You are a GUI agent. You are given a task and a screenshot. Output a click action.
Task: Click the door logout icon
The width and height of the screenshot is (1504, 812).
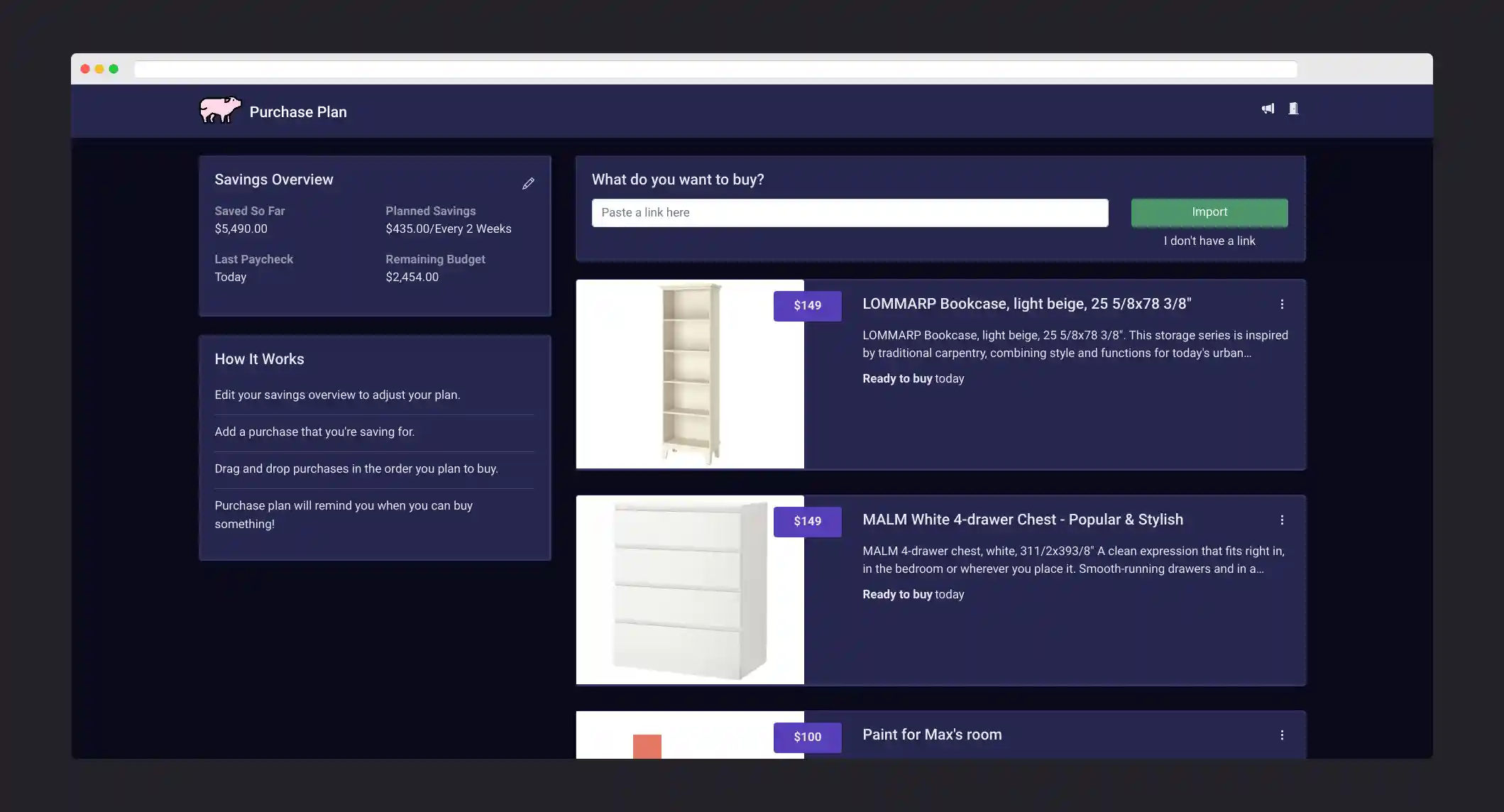click(x=1294, y=109)
